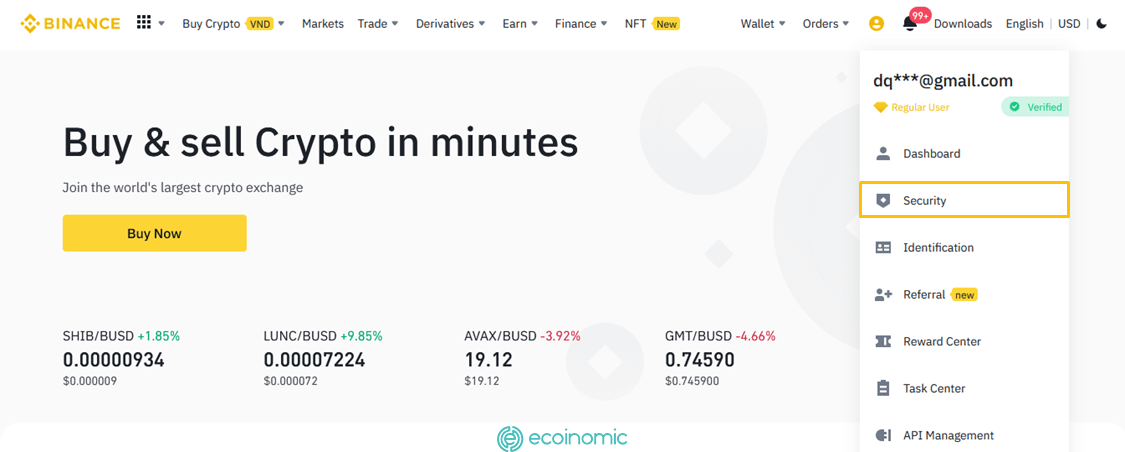
Task: Expand the Trade dropdown menu
Action: (x=378, y=23)
